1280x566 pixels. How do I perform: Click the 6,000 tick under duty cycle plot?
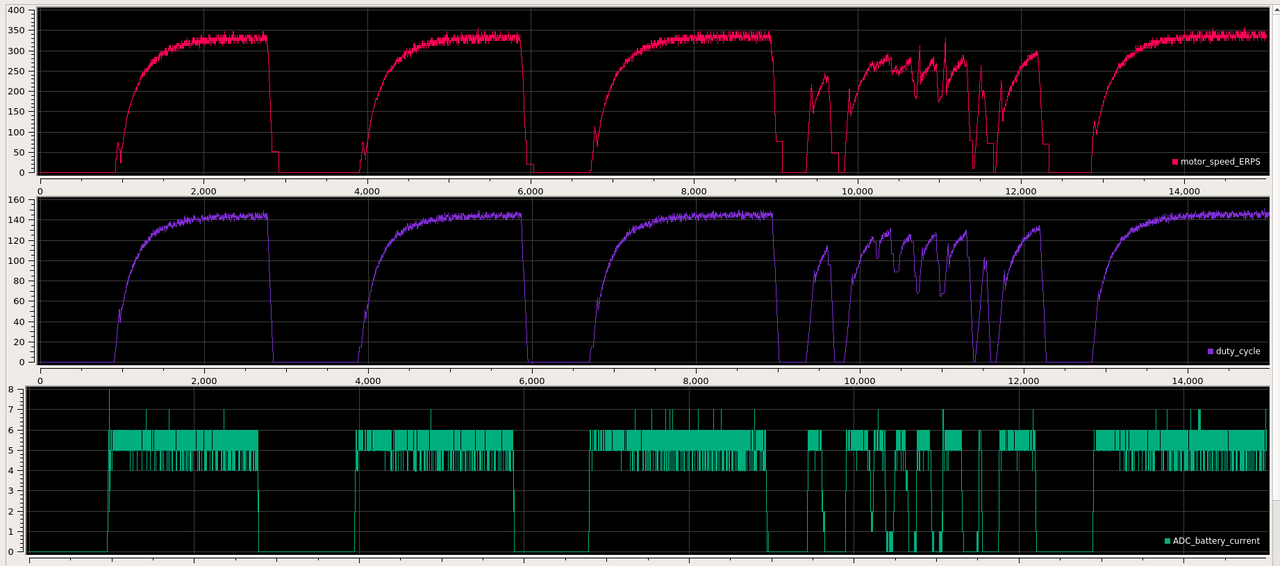[531, 380]
